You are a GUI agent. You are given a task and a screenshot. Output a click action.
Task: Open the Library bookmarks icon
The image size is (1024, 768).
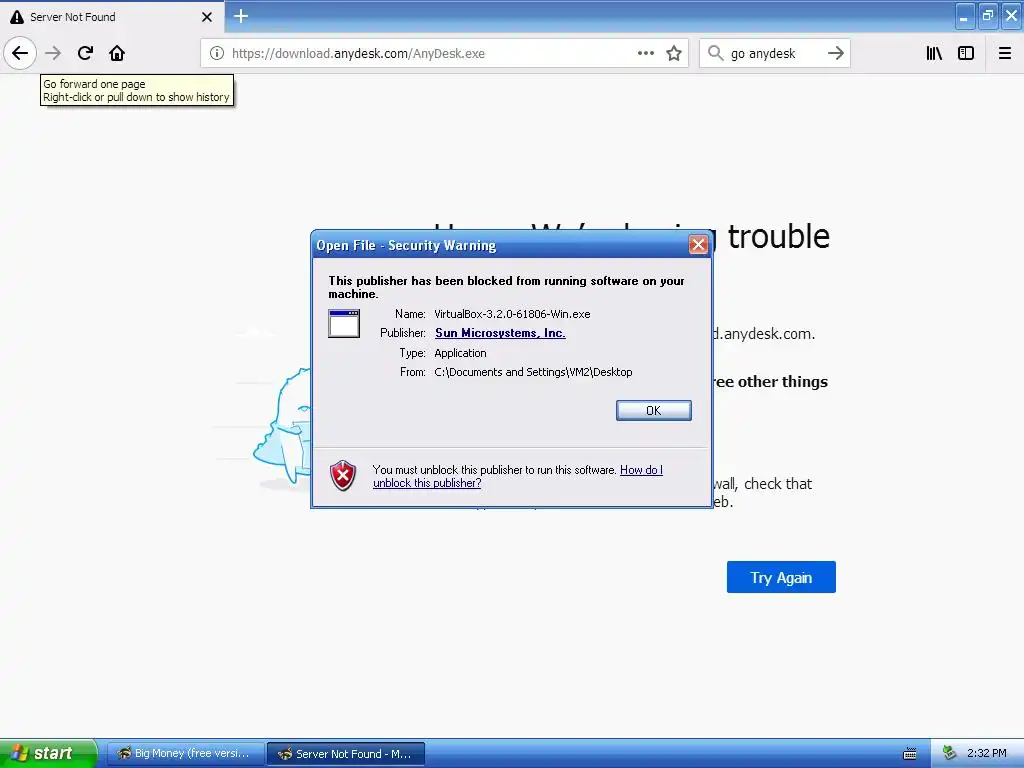coord(934,53)
